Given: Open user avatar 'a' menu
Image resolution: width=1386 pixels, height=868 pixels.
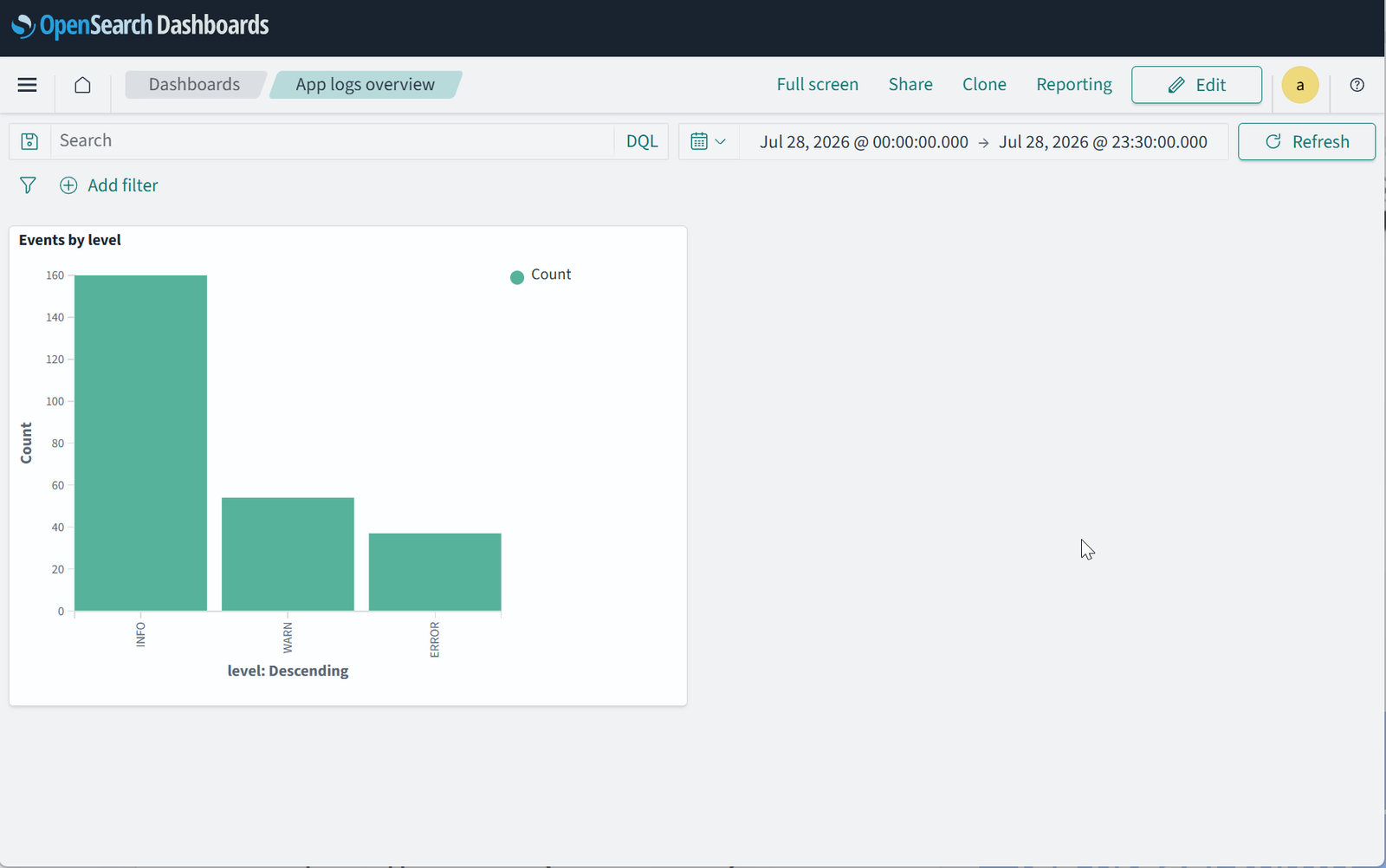Looking at the screenshot, I should (x=1300, y=85).
